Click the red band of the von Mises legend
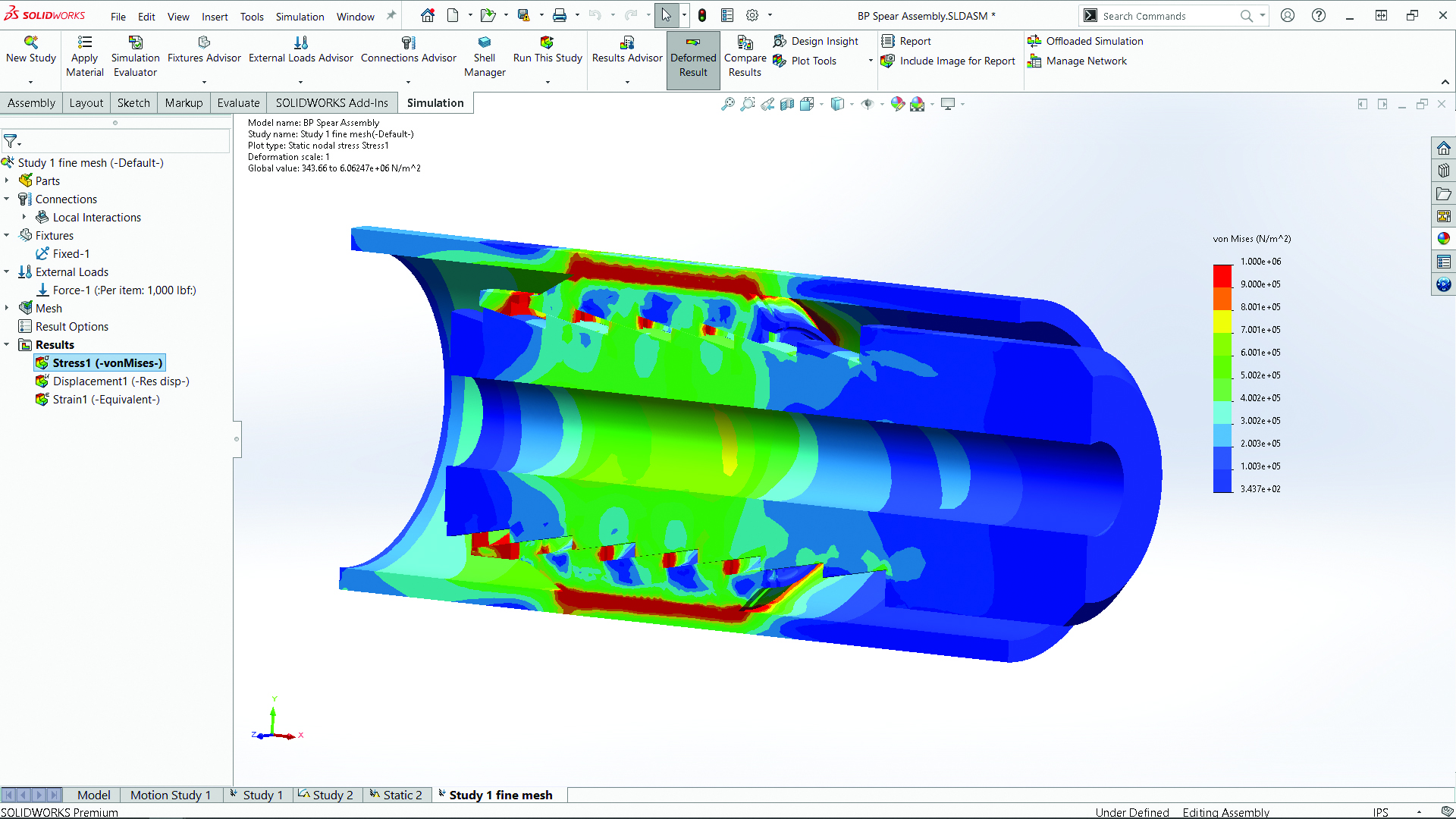 point(1222,275)
